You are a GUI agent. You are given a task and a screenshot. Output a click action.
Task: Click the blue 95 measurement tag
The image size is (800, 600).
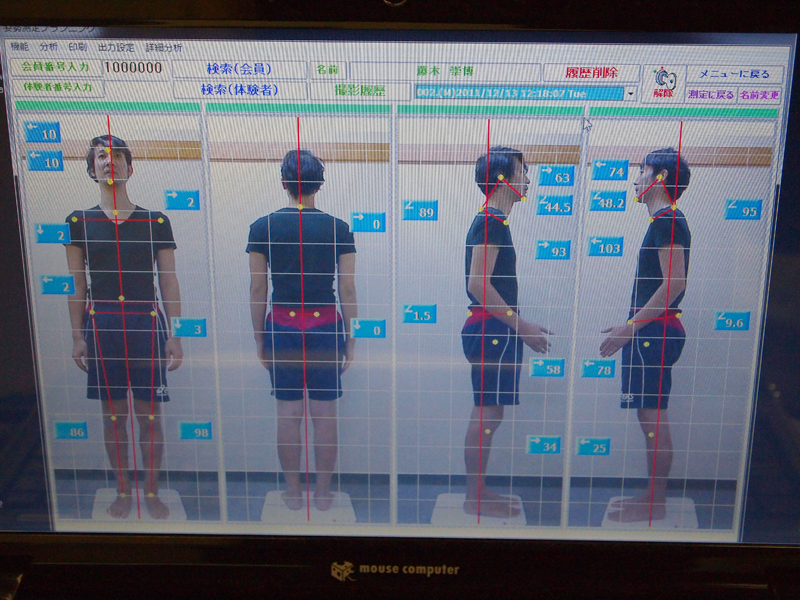click(x=743, y=210)
